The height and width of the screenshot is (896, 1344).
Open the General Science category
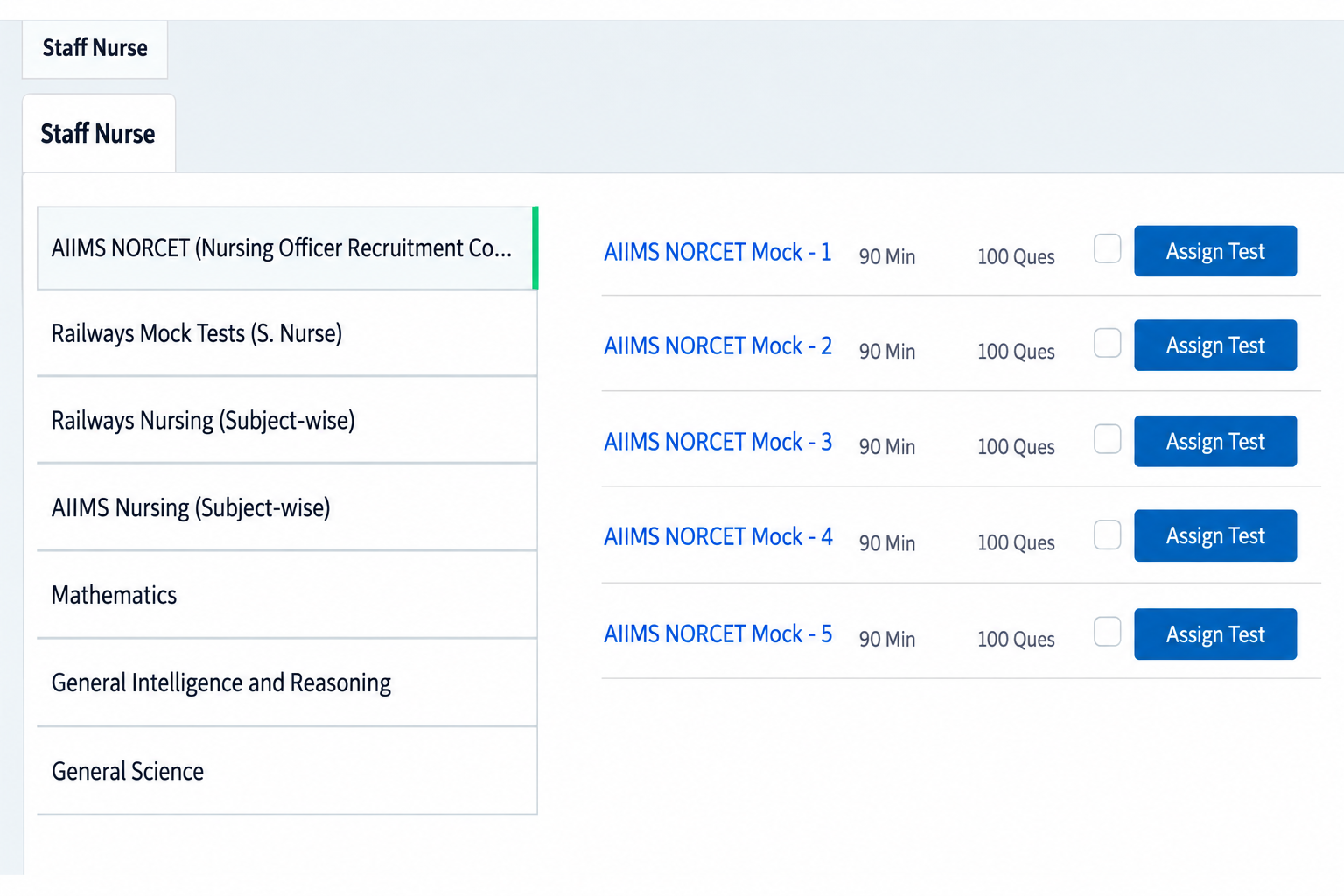click(x=287, y=771)
